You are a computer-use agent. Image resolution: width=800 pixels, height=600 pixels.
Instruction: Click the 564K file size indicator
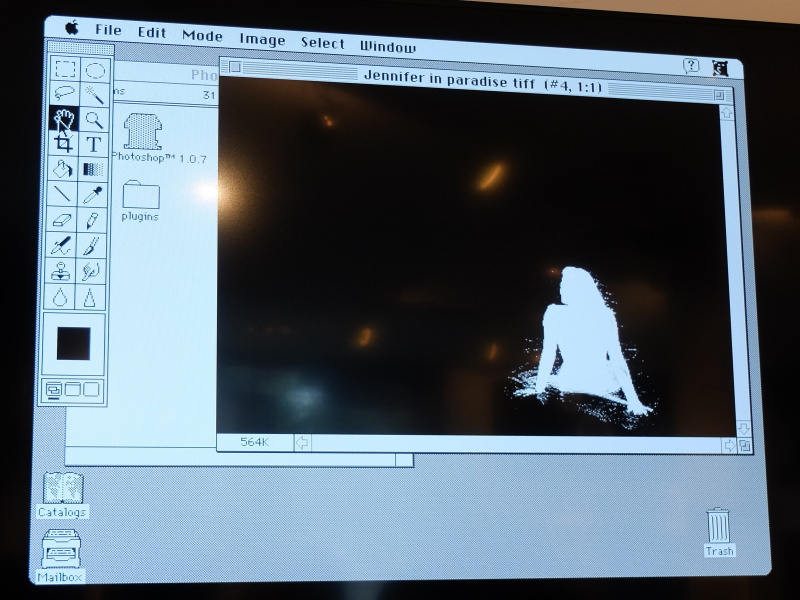click(255, 442)
